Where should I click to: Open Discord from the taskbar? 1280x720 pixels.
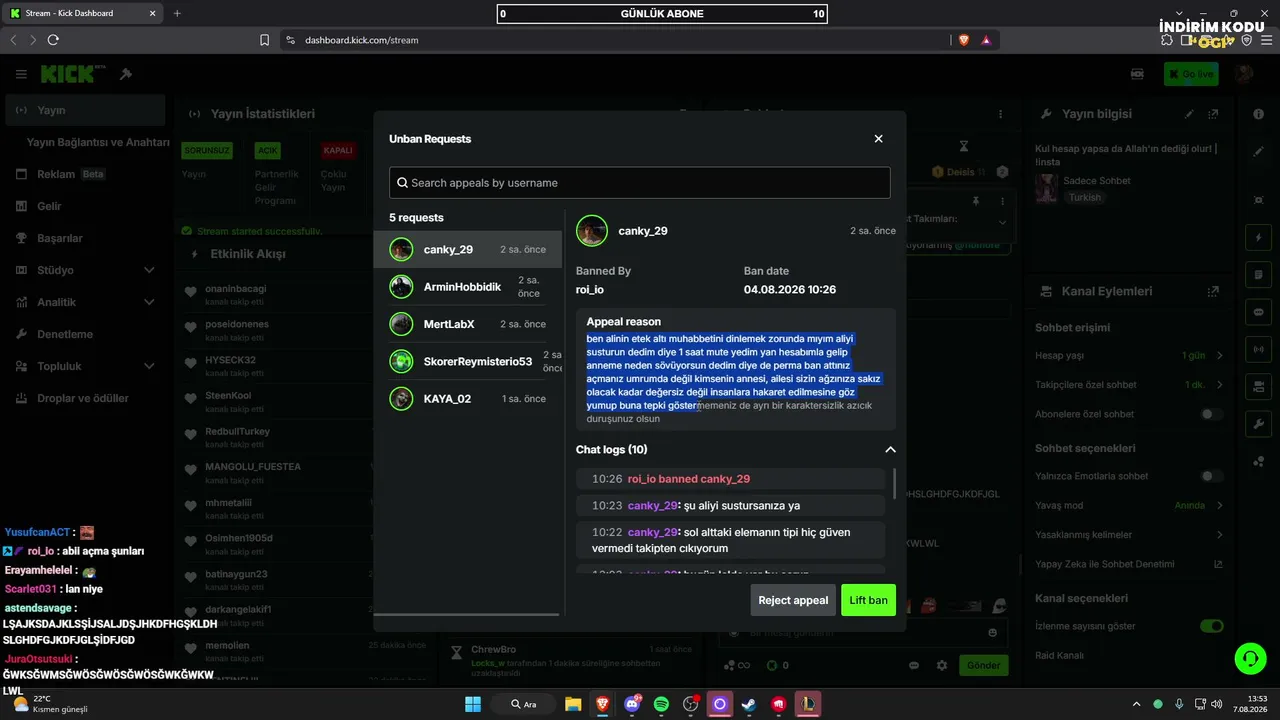click(x=632, y=704)
